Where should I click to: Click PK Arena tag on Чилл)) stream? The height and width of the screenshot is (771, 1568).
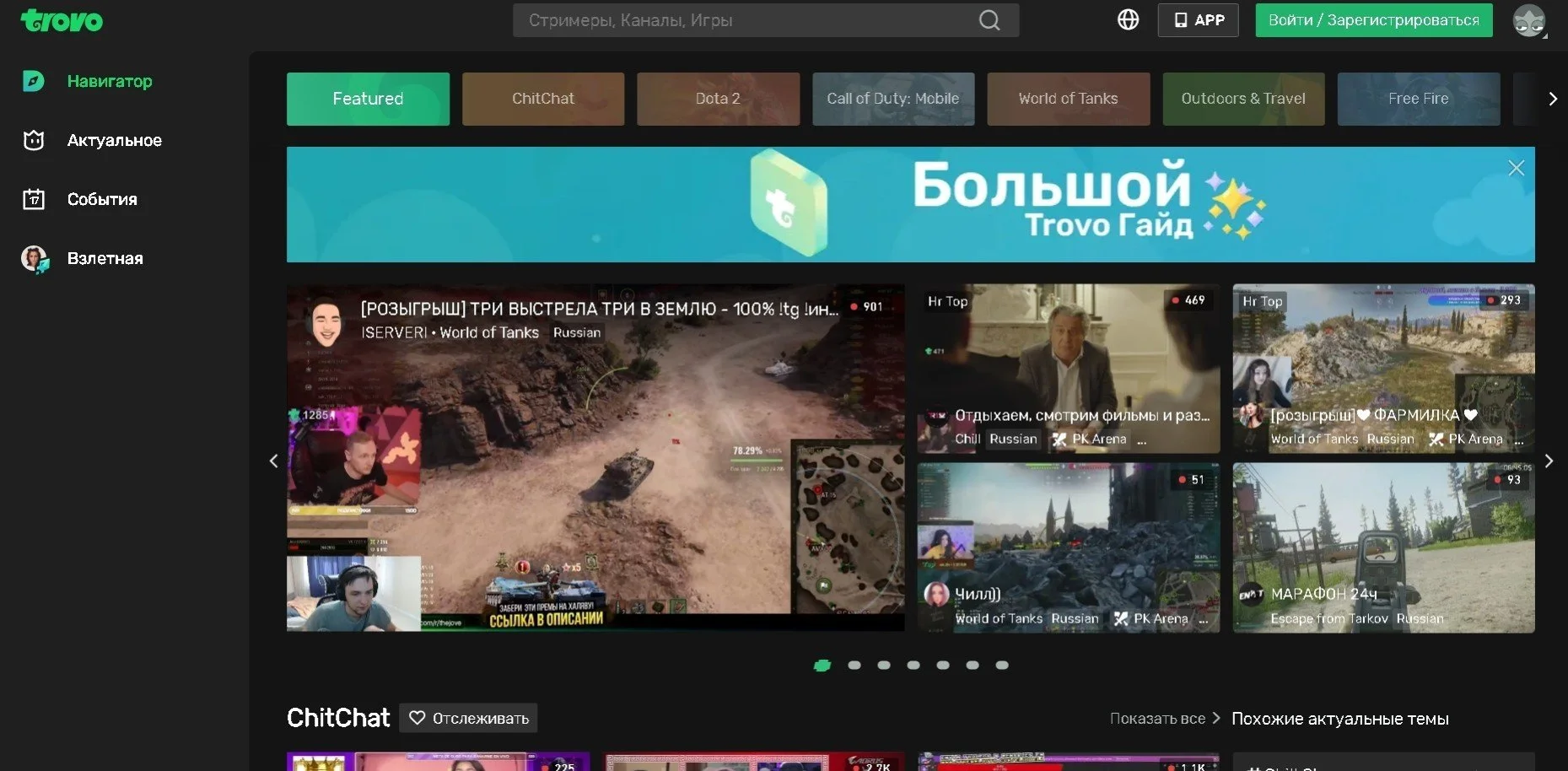tap(1150, 618)
